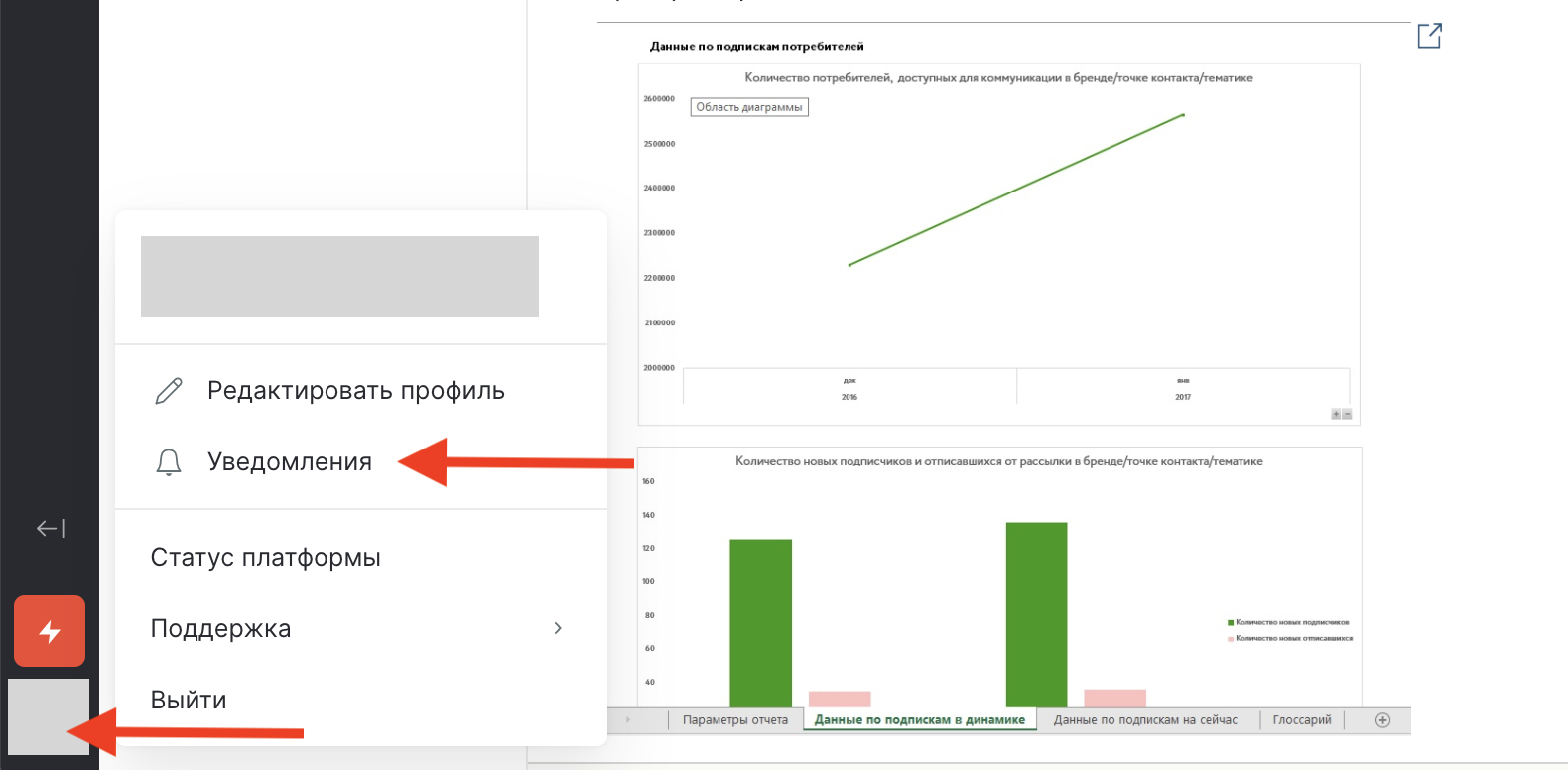Select the second green bar in chart
Image resolution: width=1568 pixels, height=770 pixels.
(x=1037, y=614)
